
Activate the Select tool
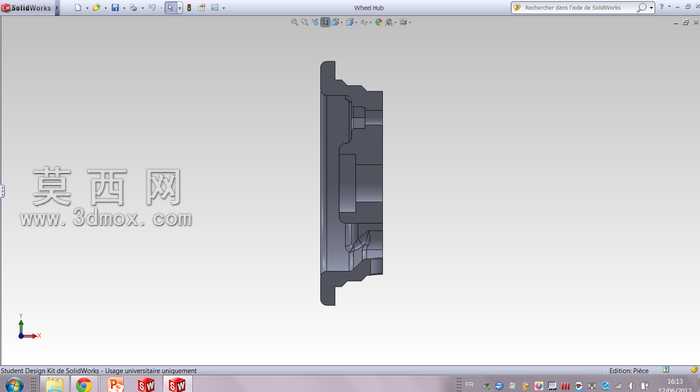click(x=171, y=8)
